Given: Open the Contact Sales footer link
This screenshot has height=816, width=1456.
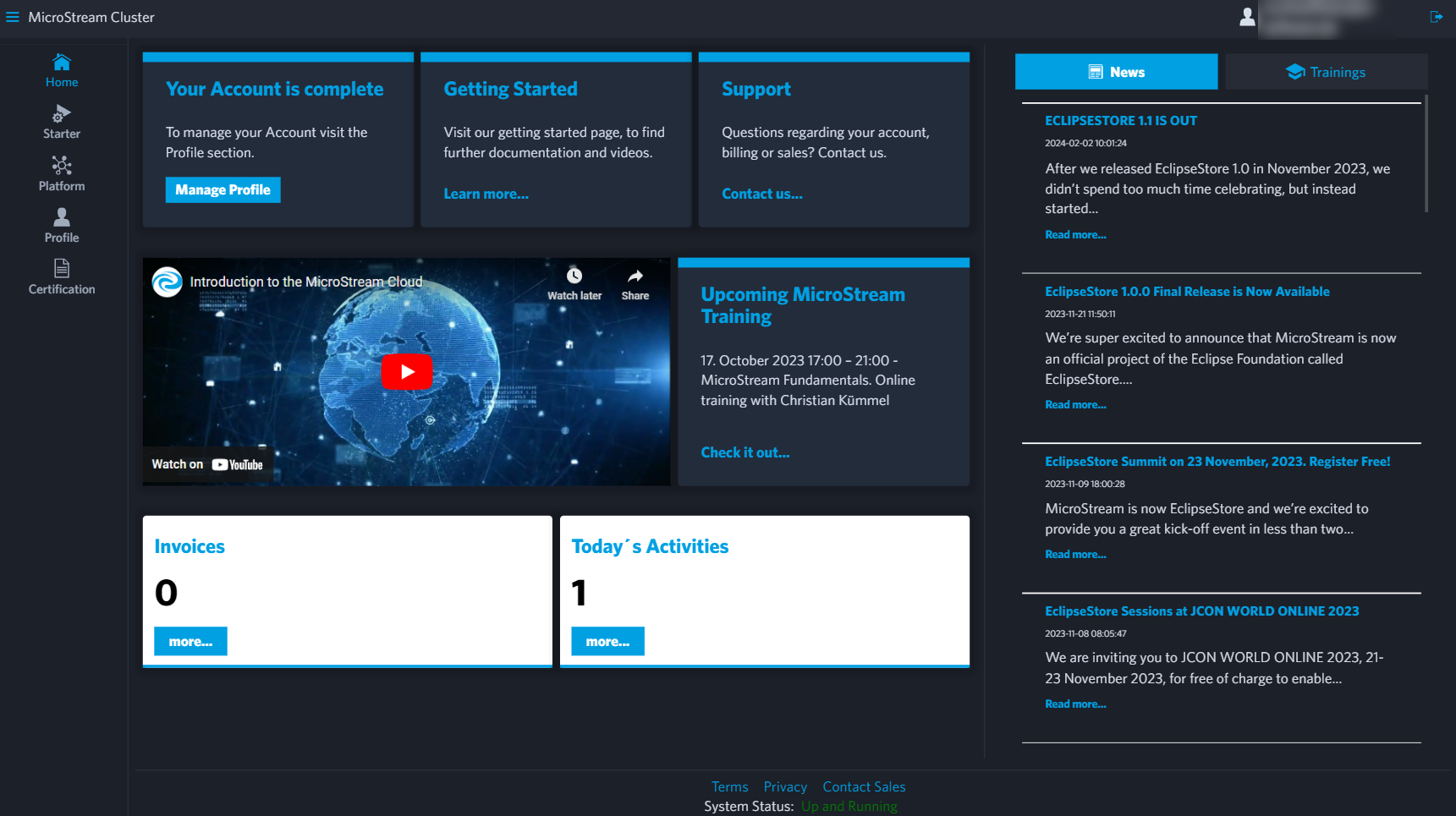Looking at the screenshot, I should [864, 786].
